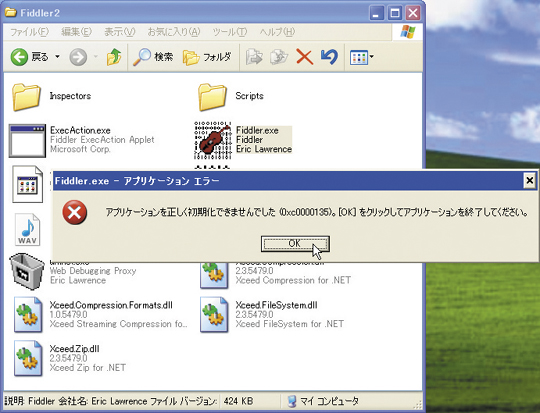Click the Xceed.Zip.dll file name
Screen dimensions: 540x413
74,349
